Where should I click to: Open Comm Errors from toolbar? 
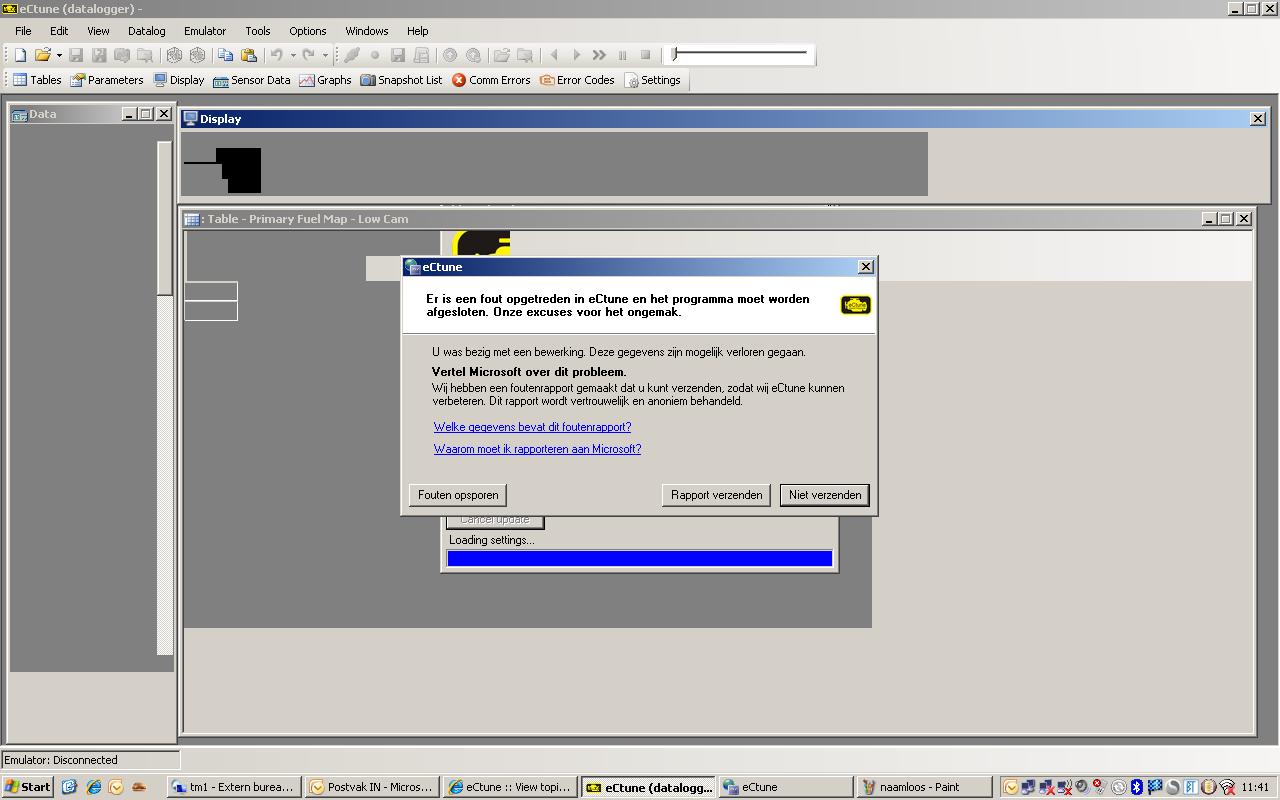pyautogui.click(x=491, y=80)
